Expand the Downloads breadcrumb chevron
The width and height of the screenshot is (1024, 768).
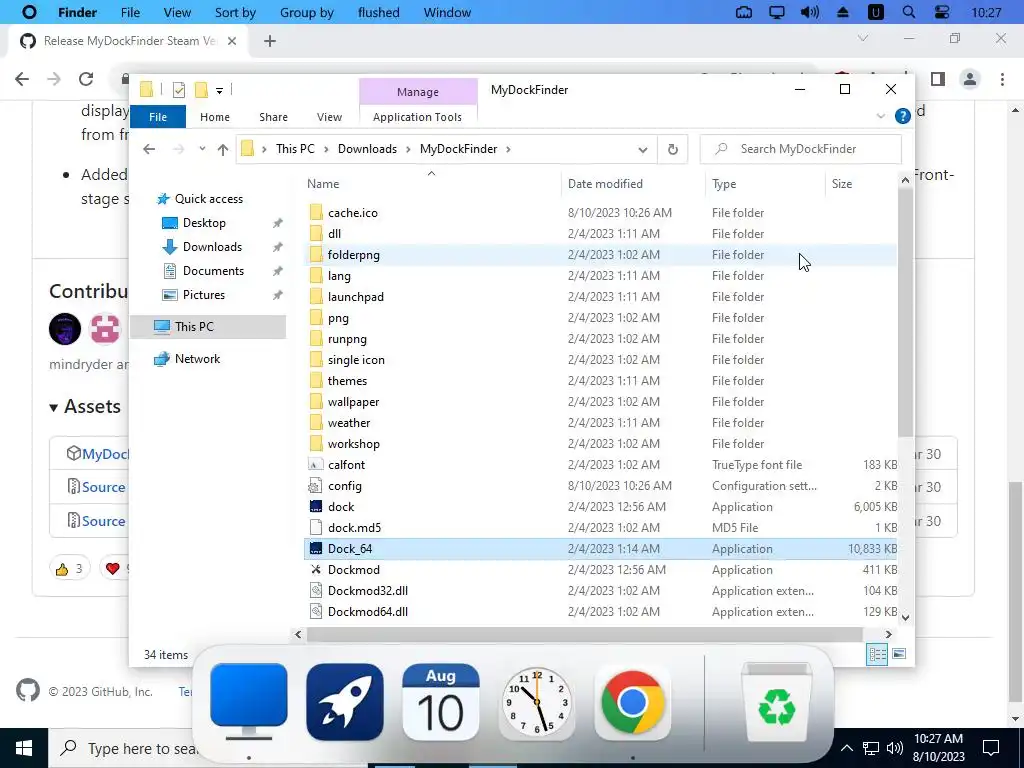(408, 149)
